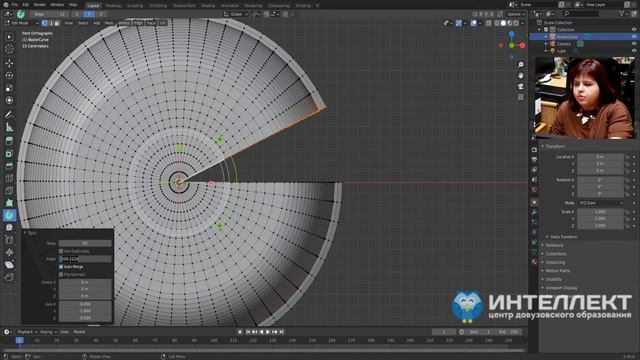Click the Spin tool Steps field in header
This screenshot has height=360, width=640.
point(49,14)
